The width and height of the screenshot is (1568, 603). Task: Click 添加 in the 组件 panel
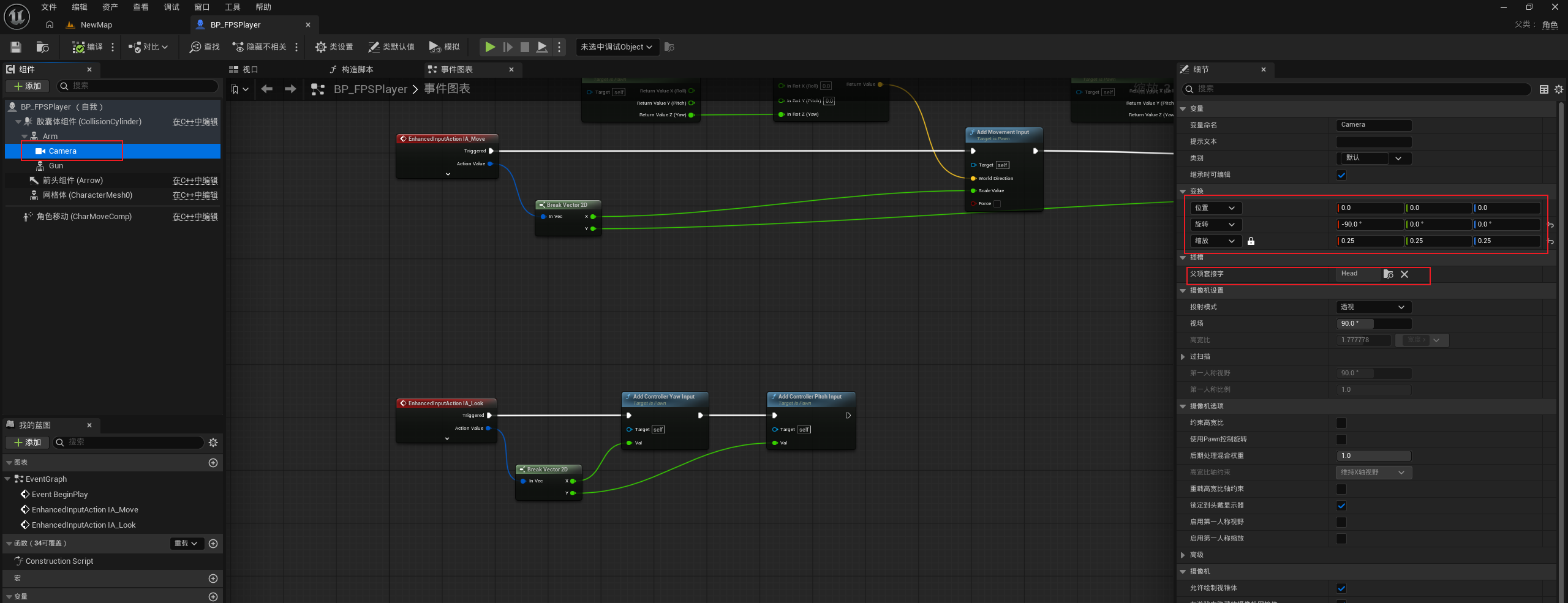pos(28,86)
